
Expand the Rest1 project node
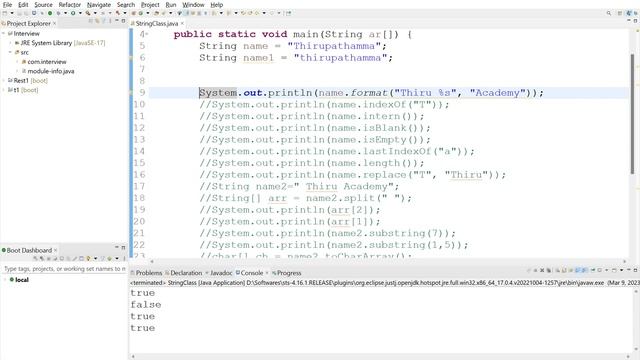[4, 80]
